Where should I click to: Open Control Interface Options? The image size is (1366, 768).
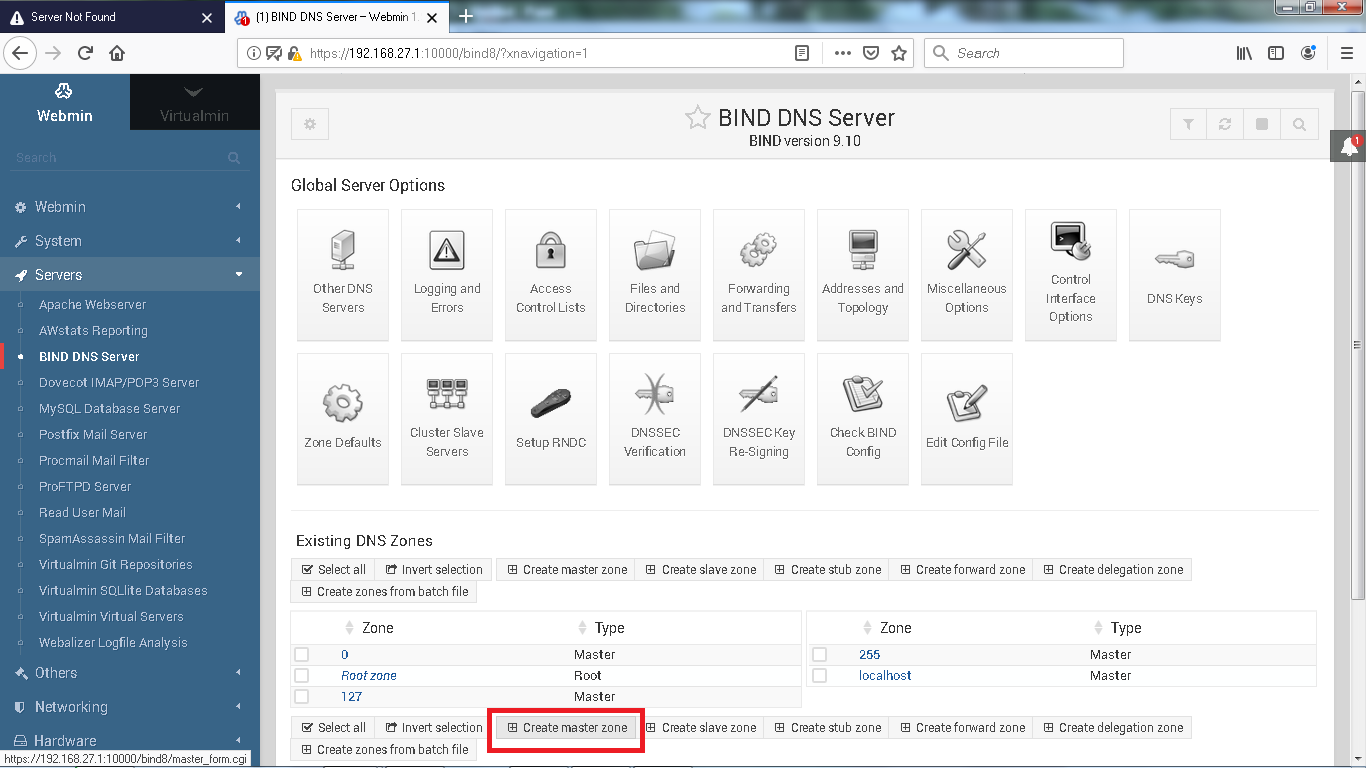1071,275
